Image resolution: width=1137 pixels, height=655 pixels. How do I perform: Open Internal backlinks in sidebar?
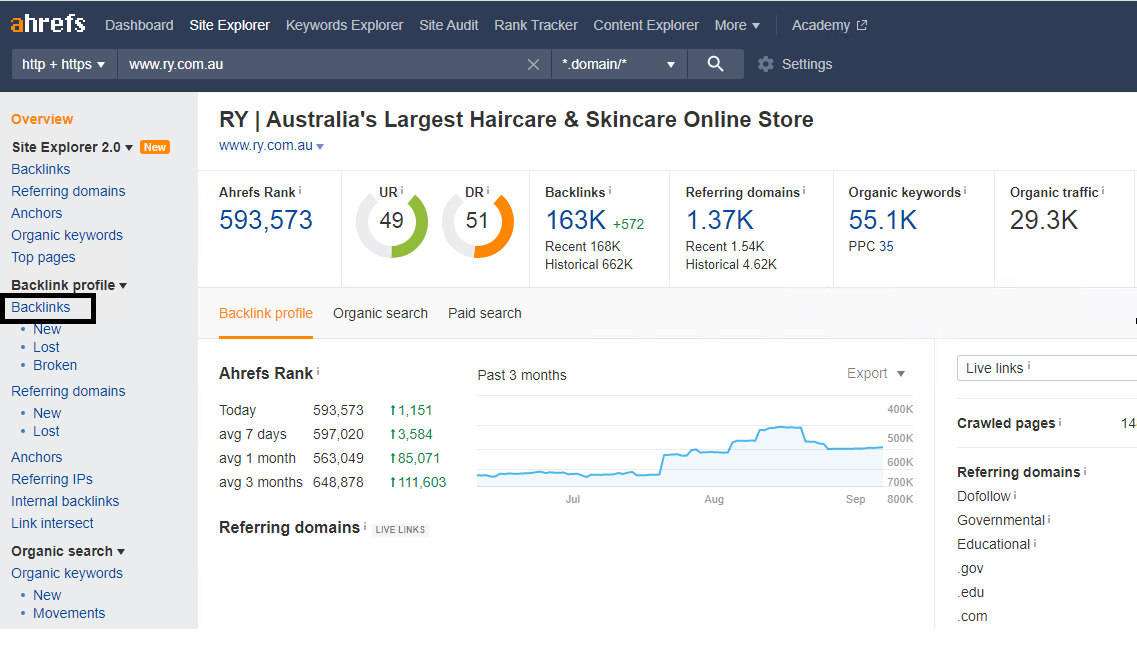pos(65,501)
